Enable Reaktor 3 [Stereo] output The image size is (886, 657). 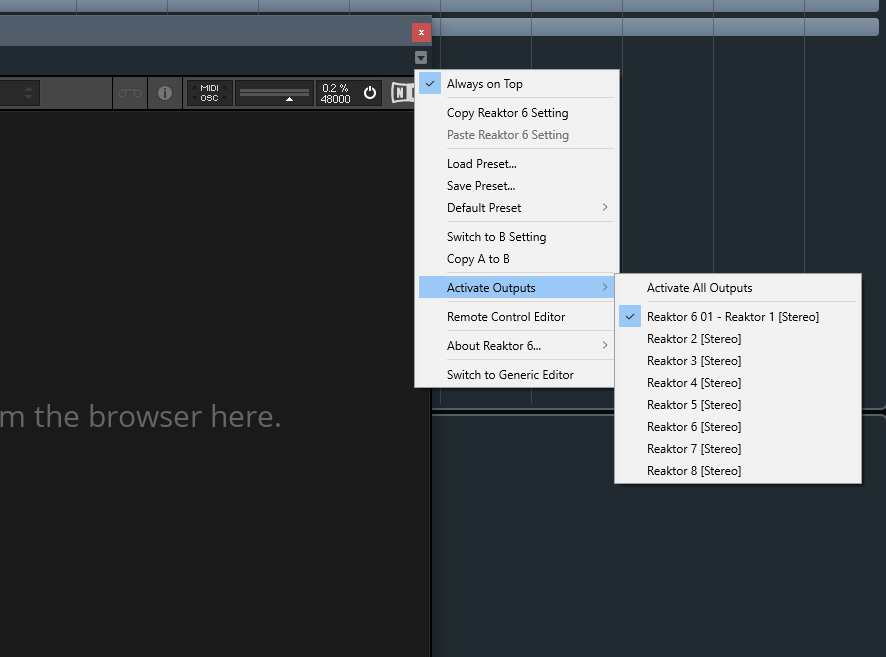point(738,360)
